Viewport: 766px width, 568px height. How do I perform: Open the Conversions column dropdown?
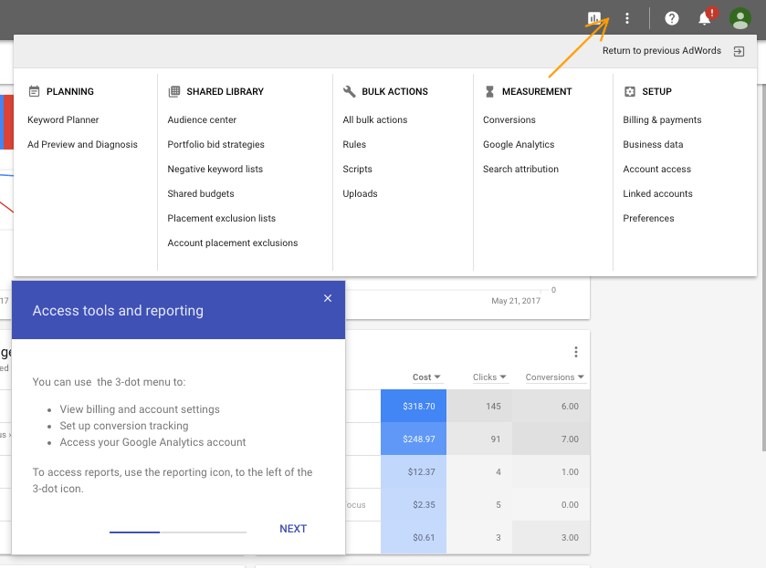(554, 377)
